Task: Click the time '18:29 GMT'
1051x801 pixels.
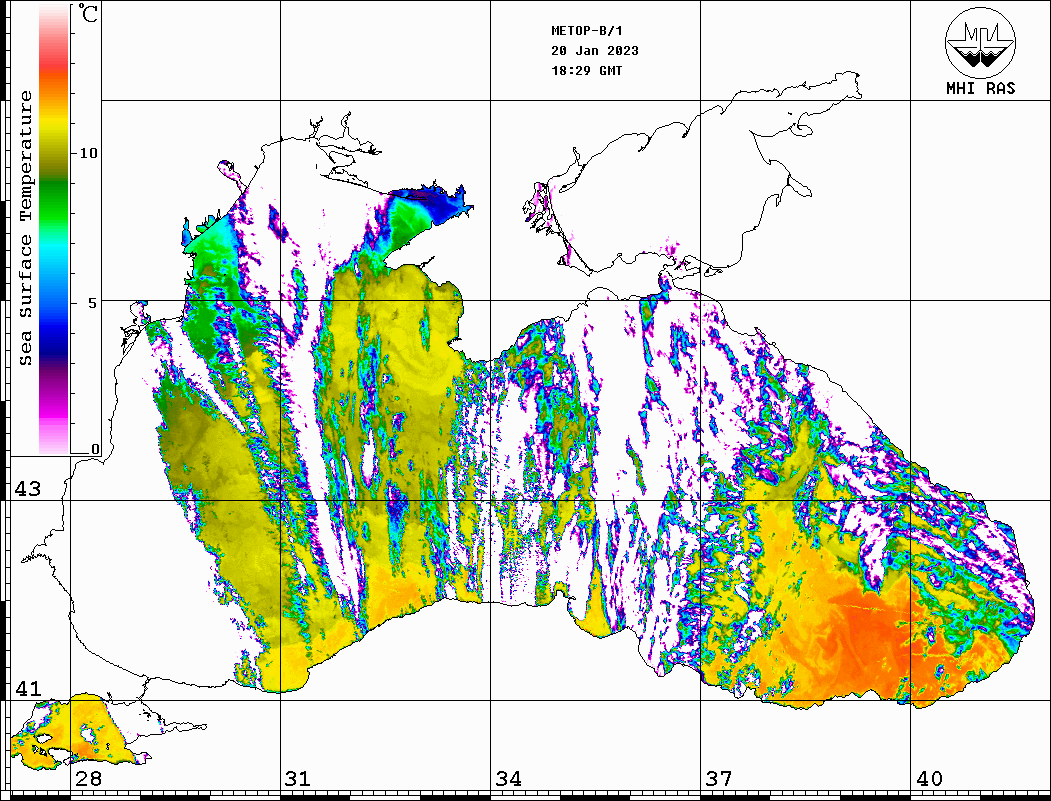Action: pyautogui.click(x=586, y=70)
